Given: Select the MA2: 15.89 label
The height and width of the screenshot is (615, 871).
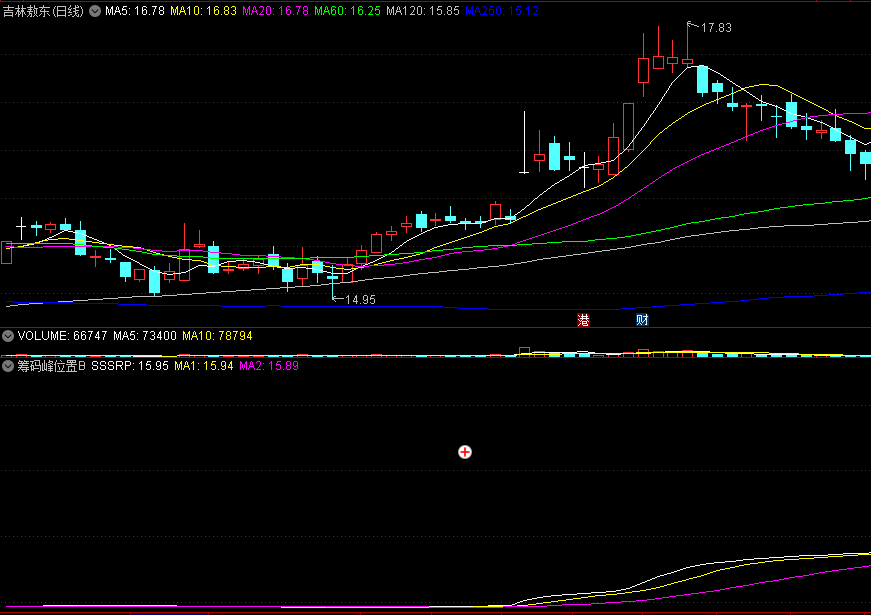Looking at the screenshot, I should point(269,366).
